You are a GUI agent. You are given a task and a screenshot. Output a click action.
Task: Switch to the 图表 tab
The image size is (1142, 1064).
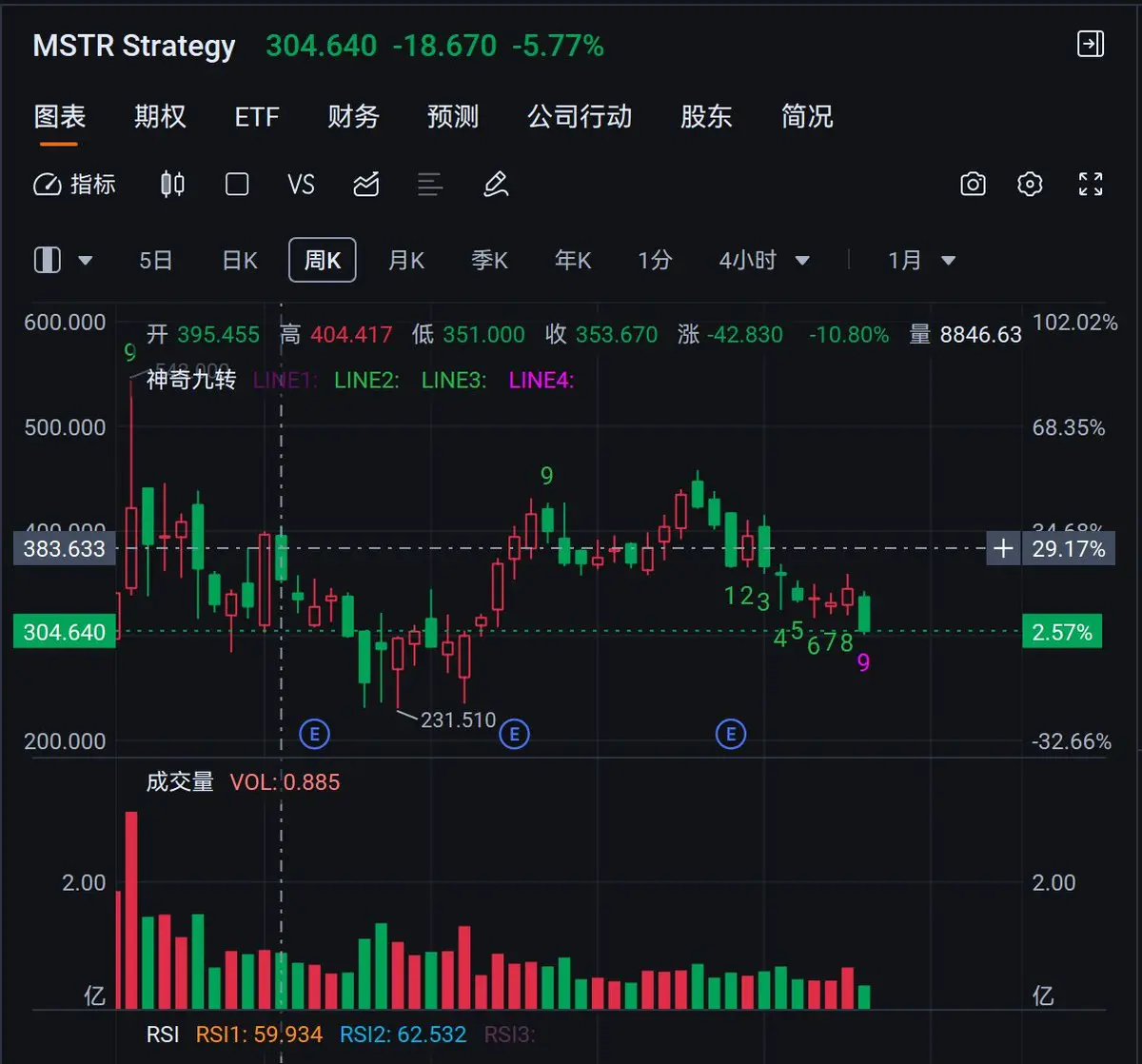pyautogui.click(x=59, y=116)
